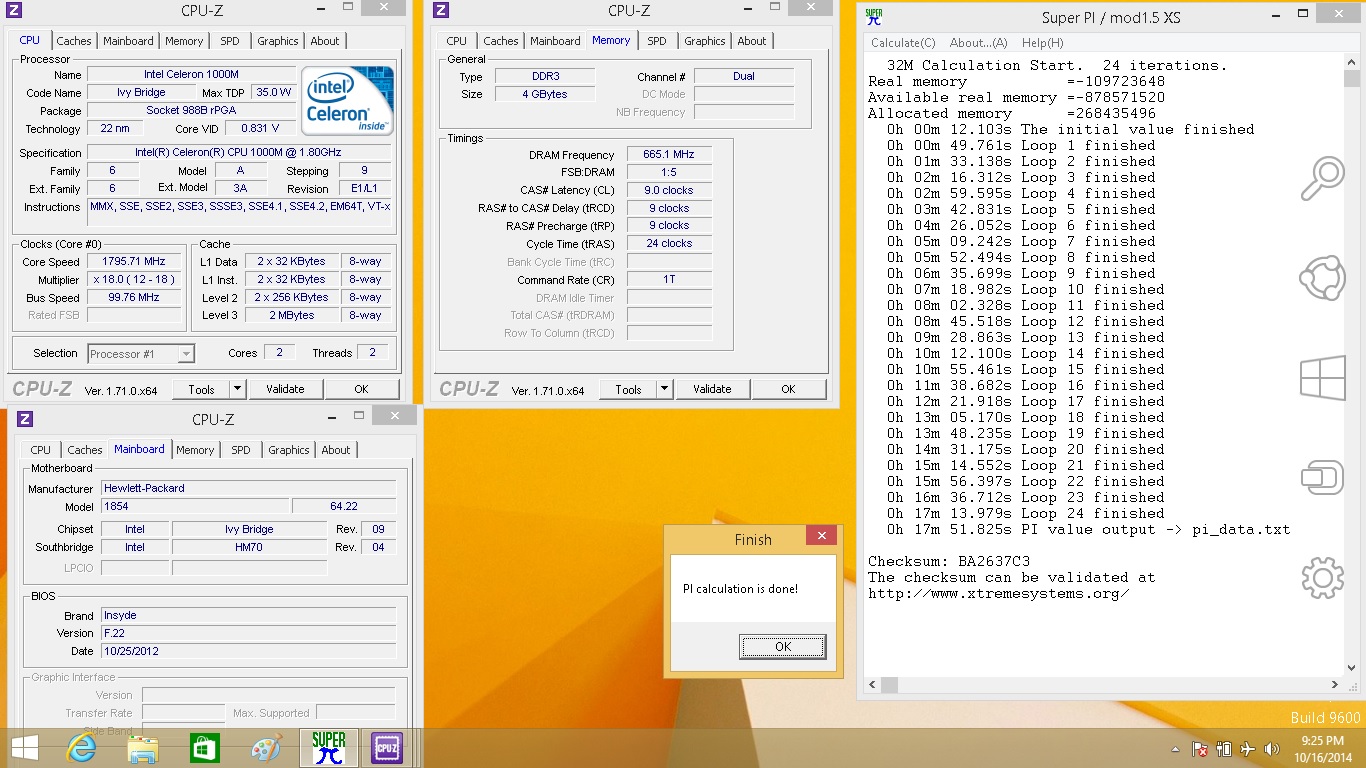Open About...(A) menu in Super PI
The height and width of the screenshot is (768, 1366).
click(978, 43)
